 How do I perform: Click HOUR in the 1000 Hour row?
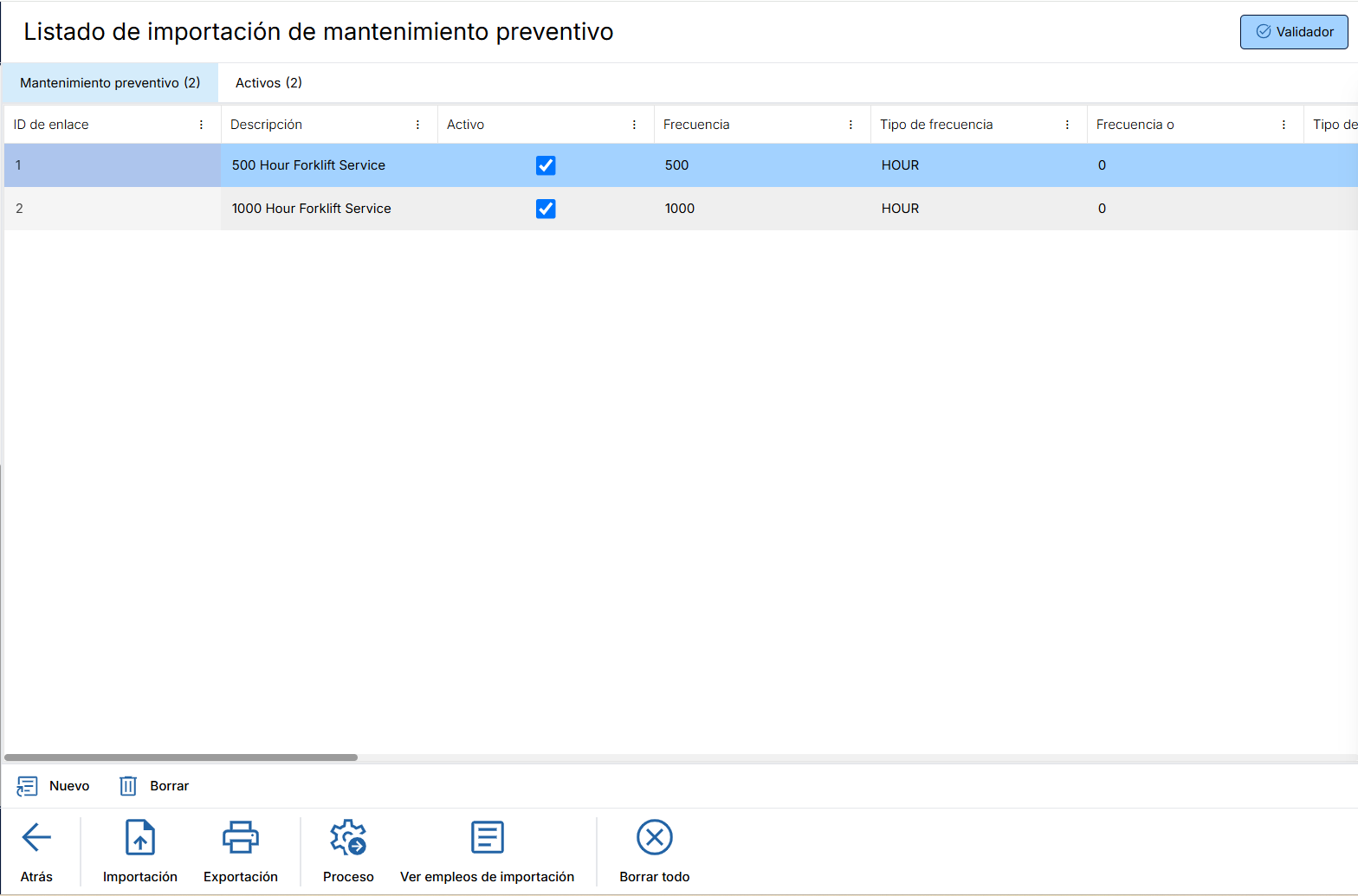point(901,209)
